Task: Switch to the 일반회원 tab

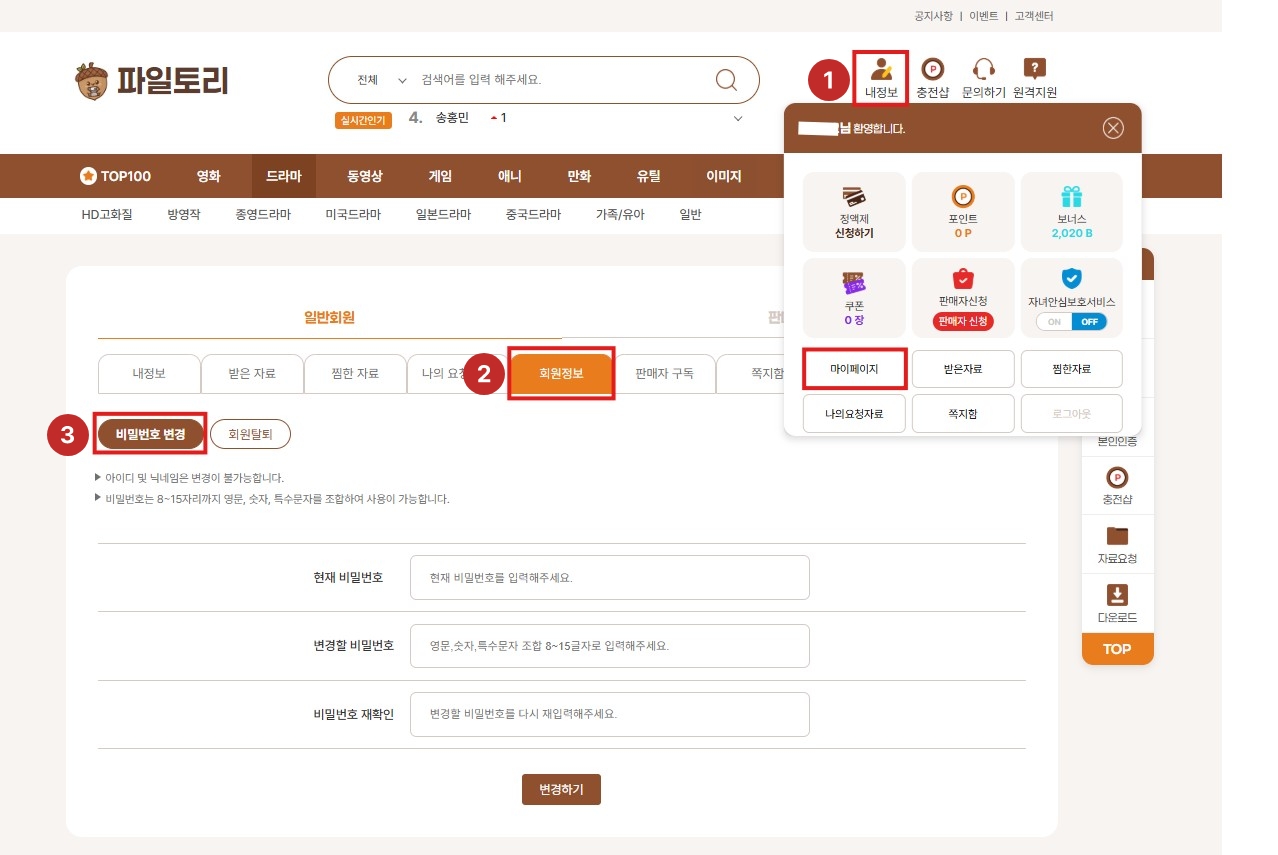Action: click(330, 318)
